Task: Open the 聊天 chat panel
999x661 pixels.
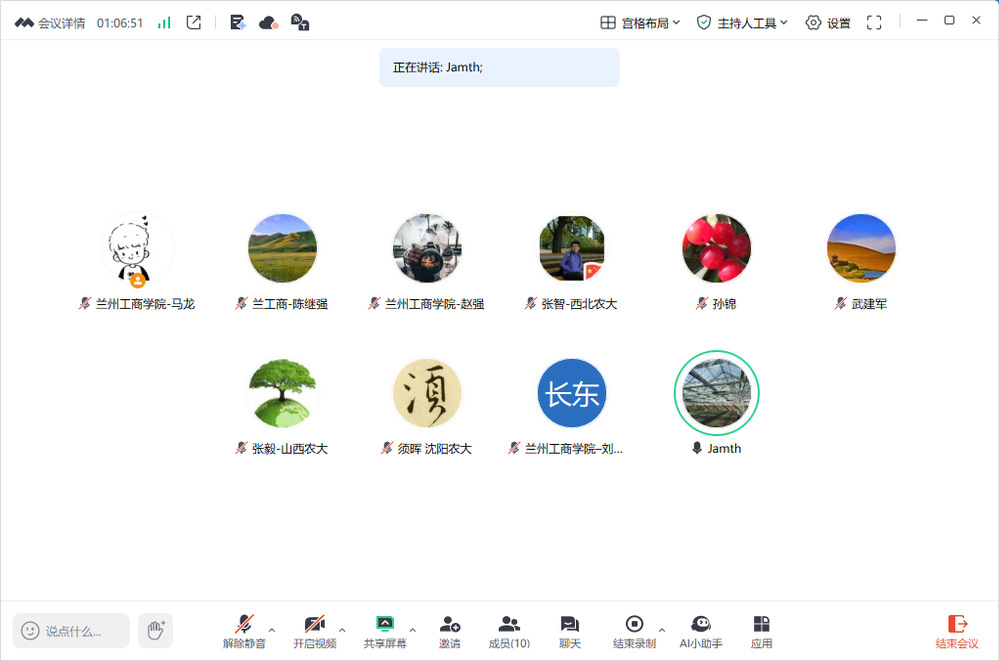Action: tap(570, 631)
